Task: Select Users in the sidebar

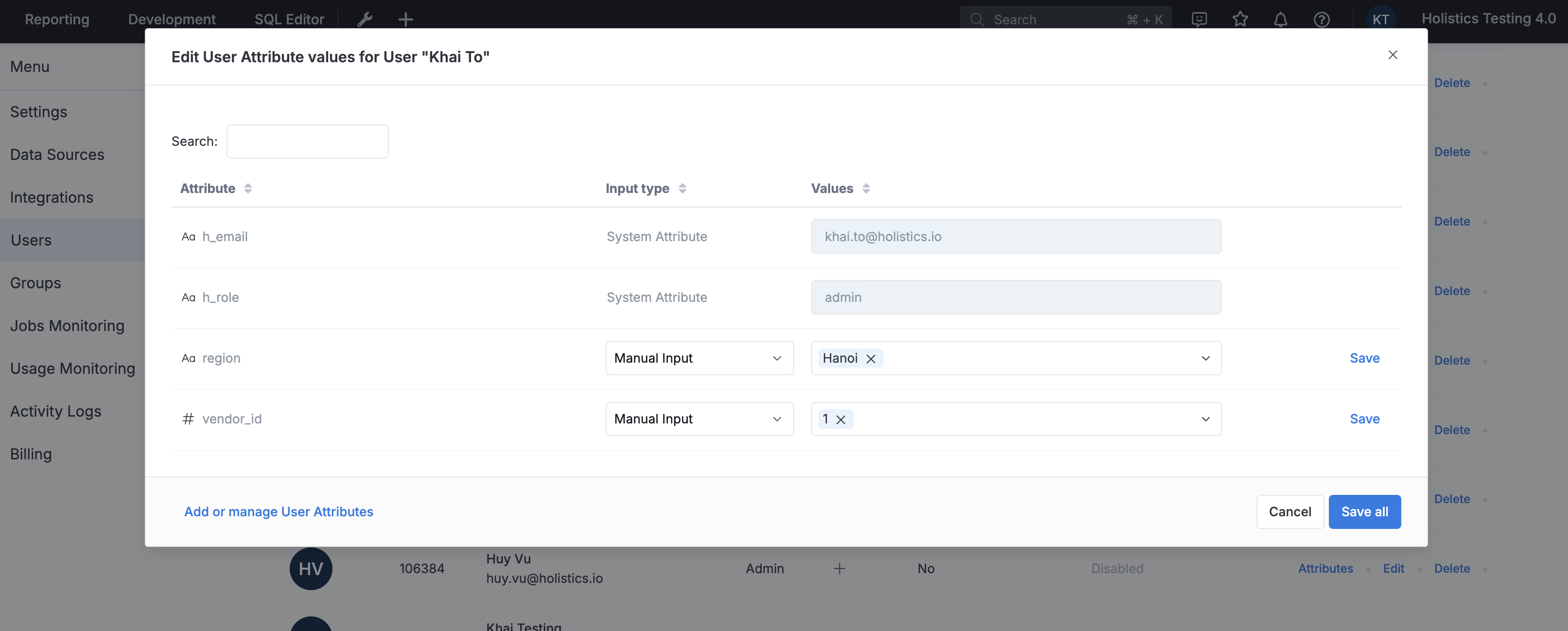Action: point(72,240)
